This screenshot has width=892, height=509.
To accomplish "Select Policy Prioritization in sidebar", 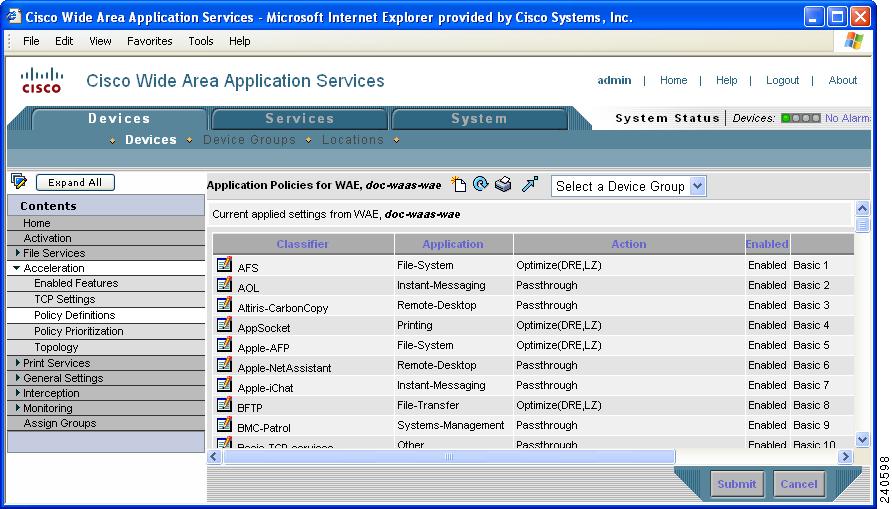I will coord(79,330).
